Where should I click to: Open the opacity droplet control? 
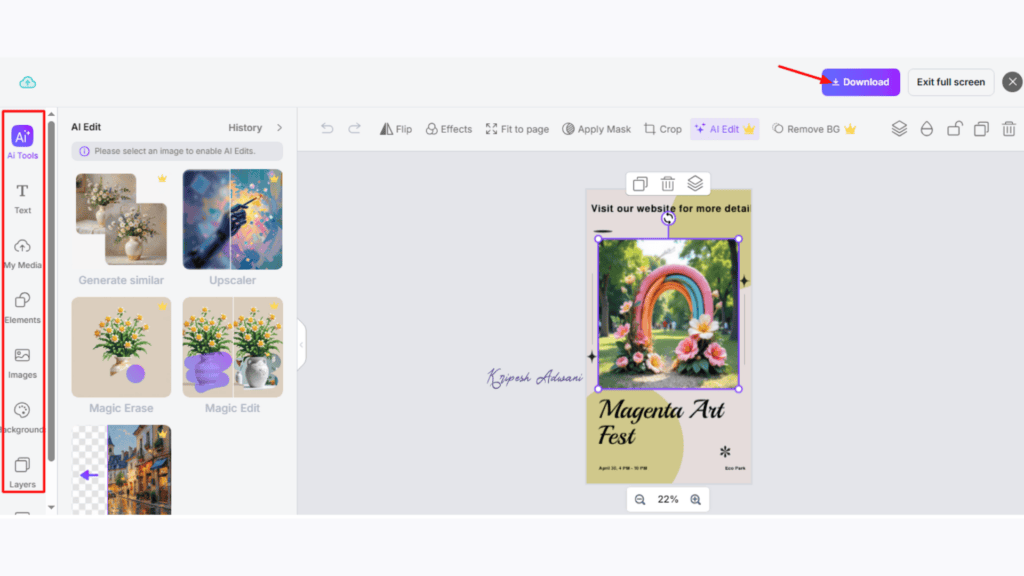point(927,128)
